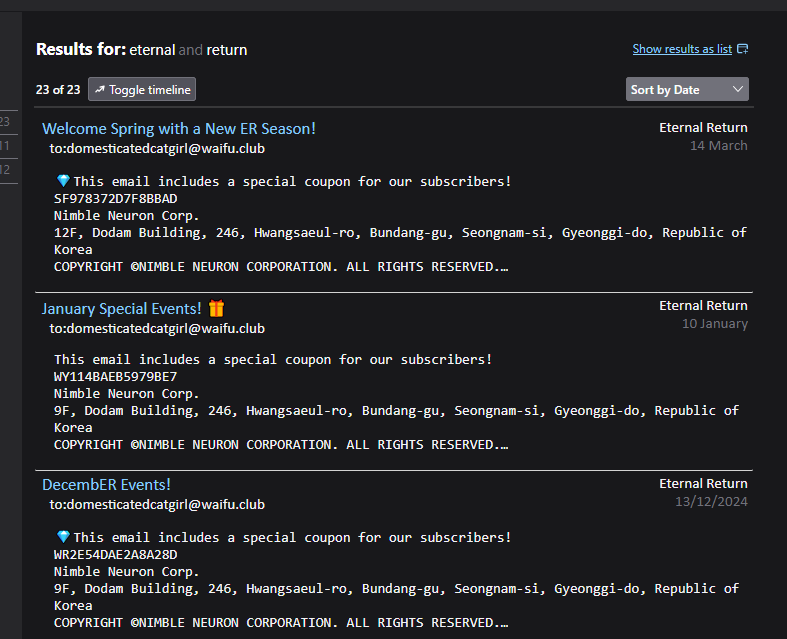Click the '10 January' date
This screenshot has height=639, width=787.
[x=715, y=324]
